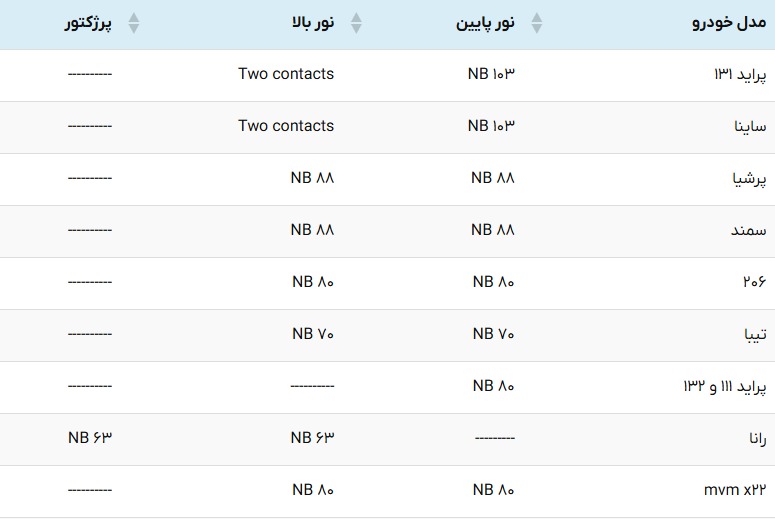The image size is (775, 519).
Task: Click پرشیا high beam NB ۸۸ cell
Action: coord(312,177)
